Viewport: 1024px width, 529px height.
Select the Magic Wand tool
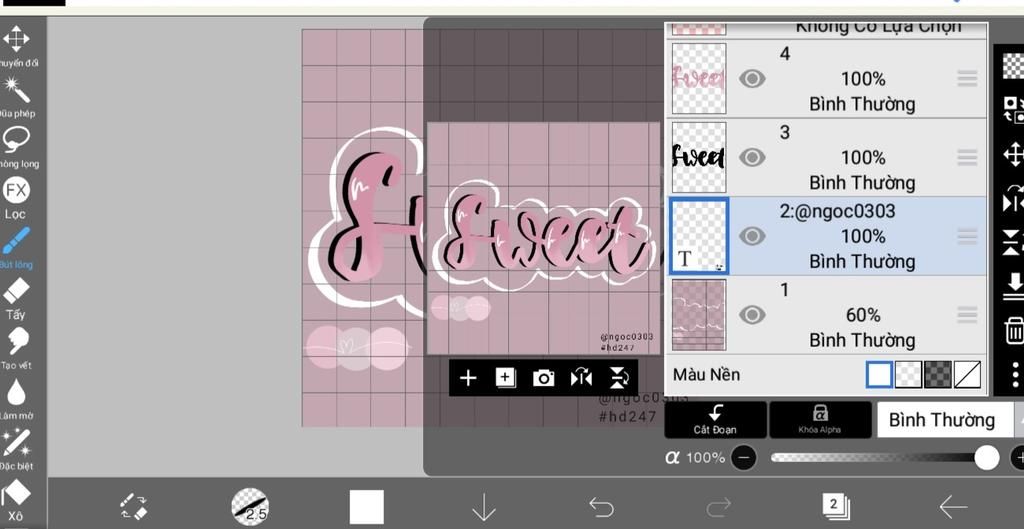[x=16, y=90]
